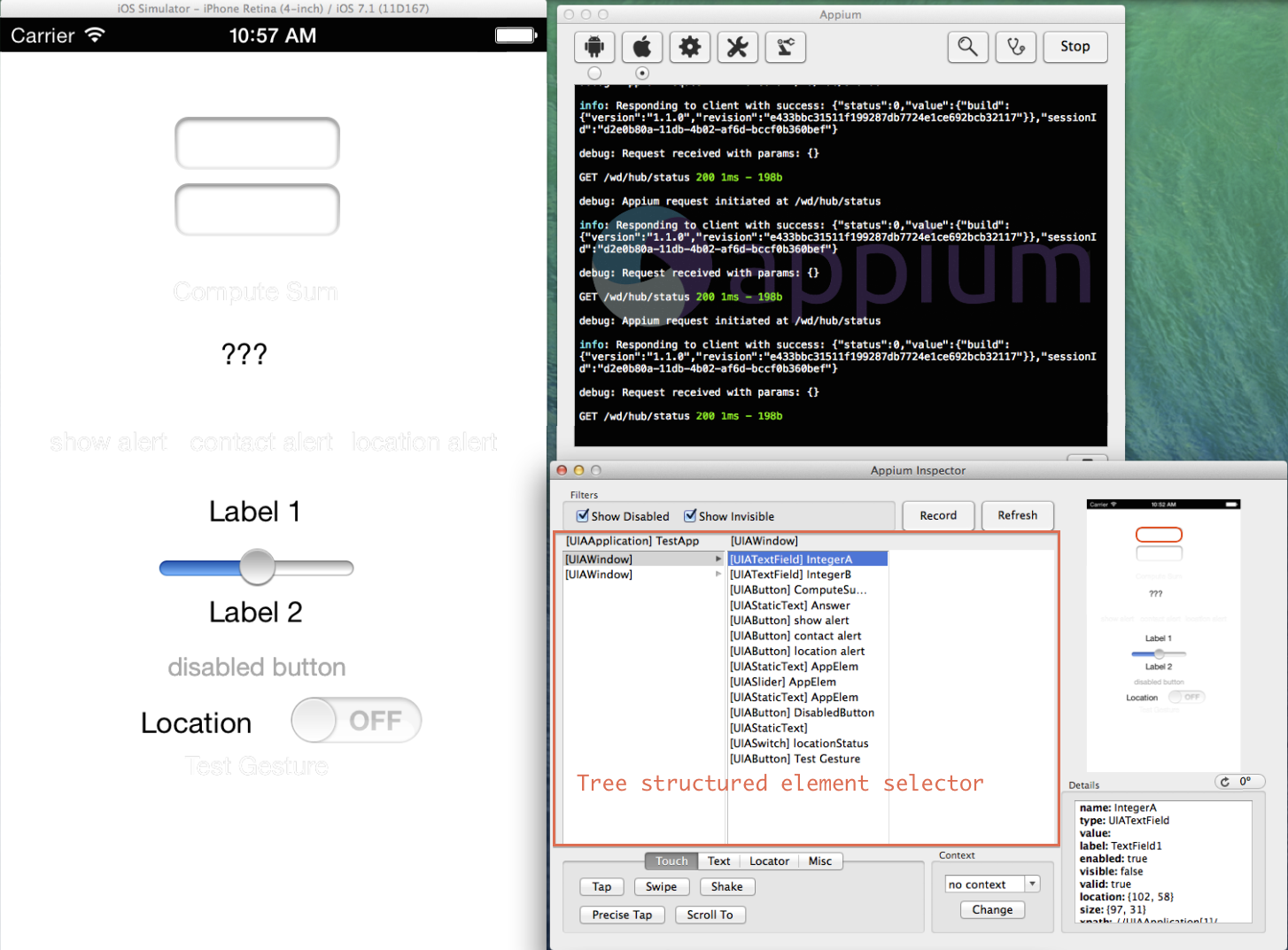
Task: Select [UIASlider] AppElem element
Action: pos(807,682)
